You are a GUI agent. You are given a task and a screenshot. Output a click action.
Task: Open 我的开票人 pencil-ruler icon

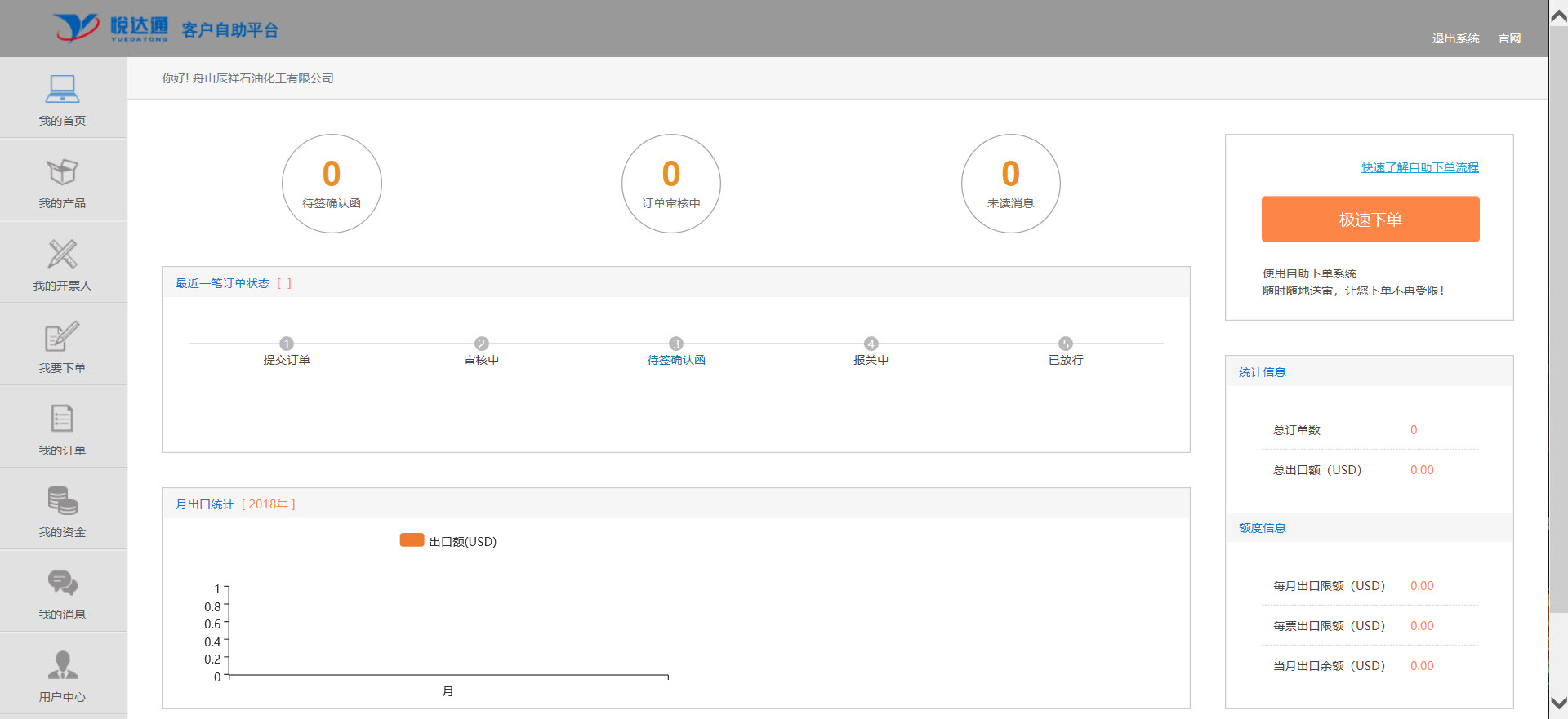(62, 254)
